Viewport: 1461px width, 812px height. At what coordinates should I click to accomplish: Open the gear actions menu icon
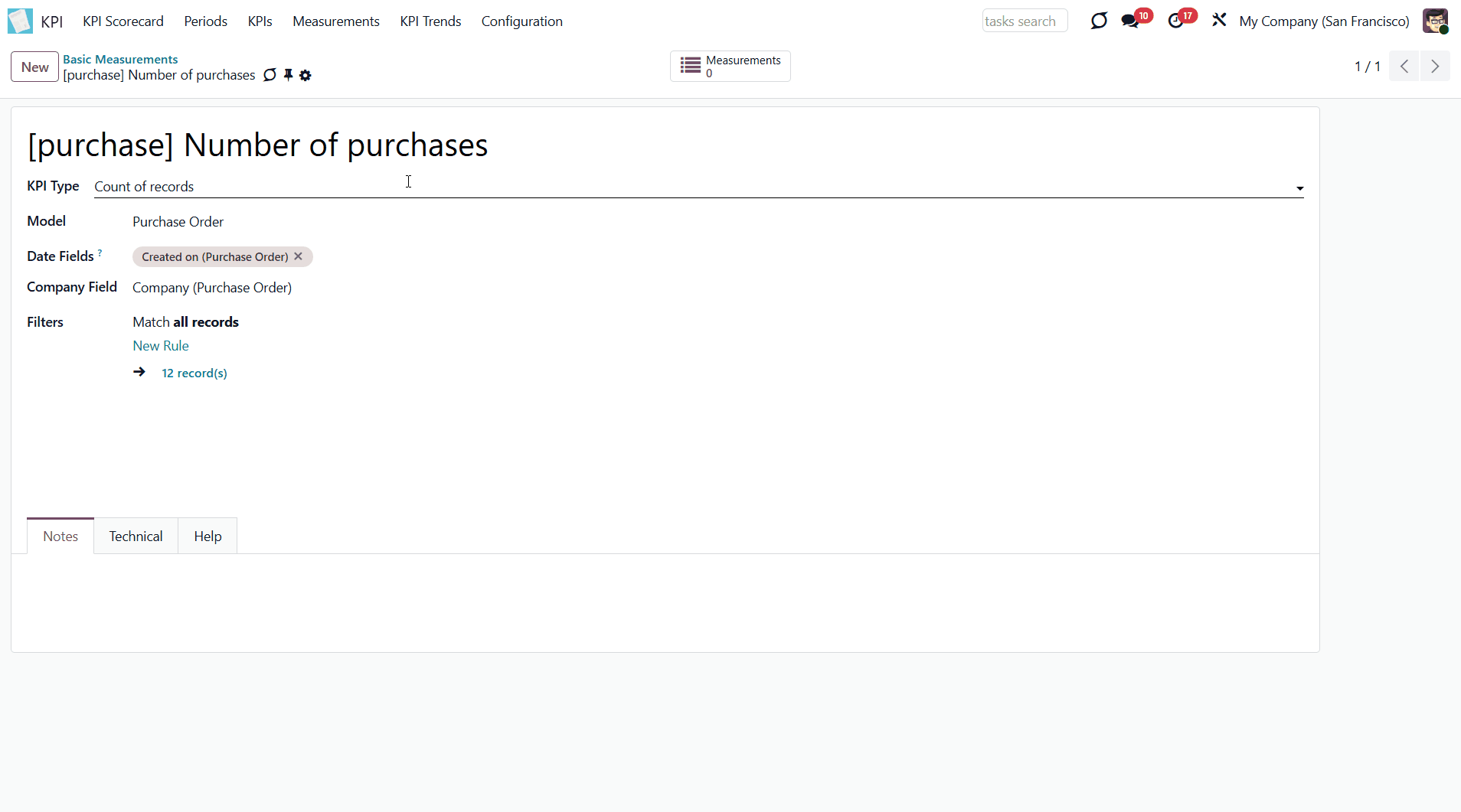point(306,75)
